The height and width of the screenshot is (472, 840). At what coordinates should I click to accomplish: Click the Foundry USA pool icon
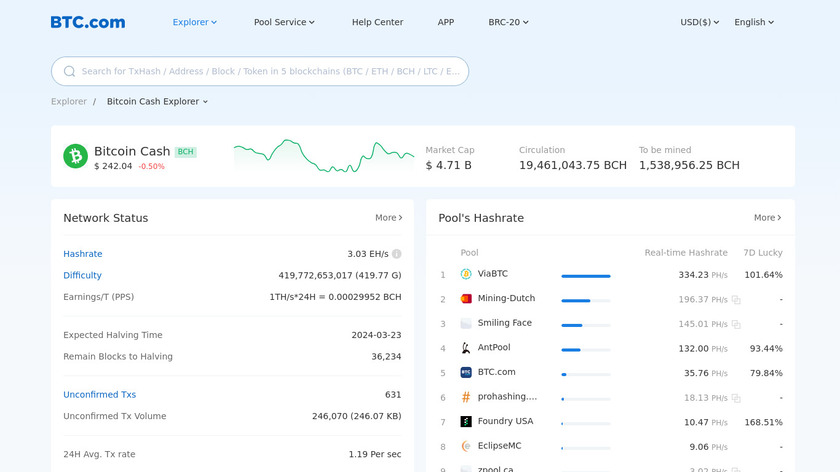[x=466, y=422]
